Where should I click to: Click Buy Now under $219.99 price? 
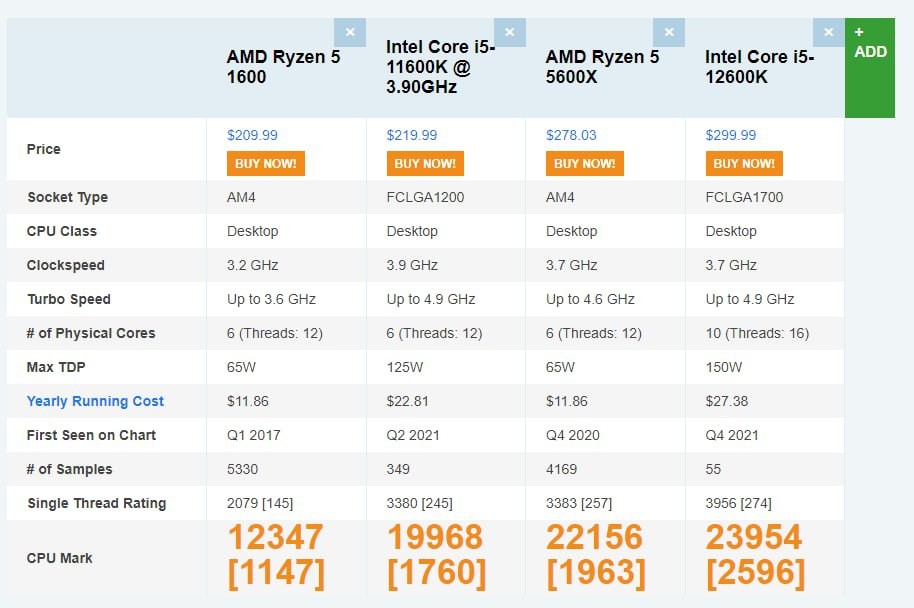425,164
